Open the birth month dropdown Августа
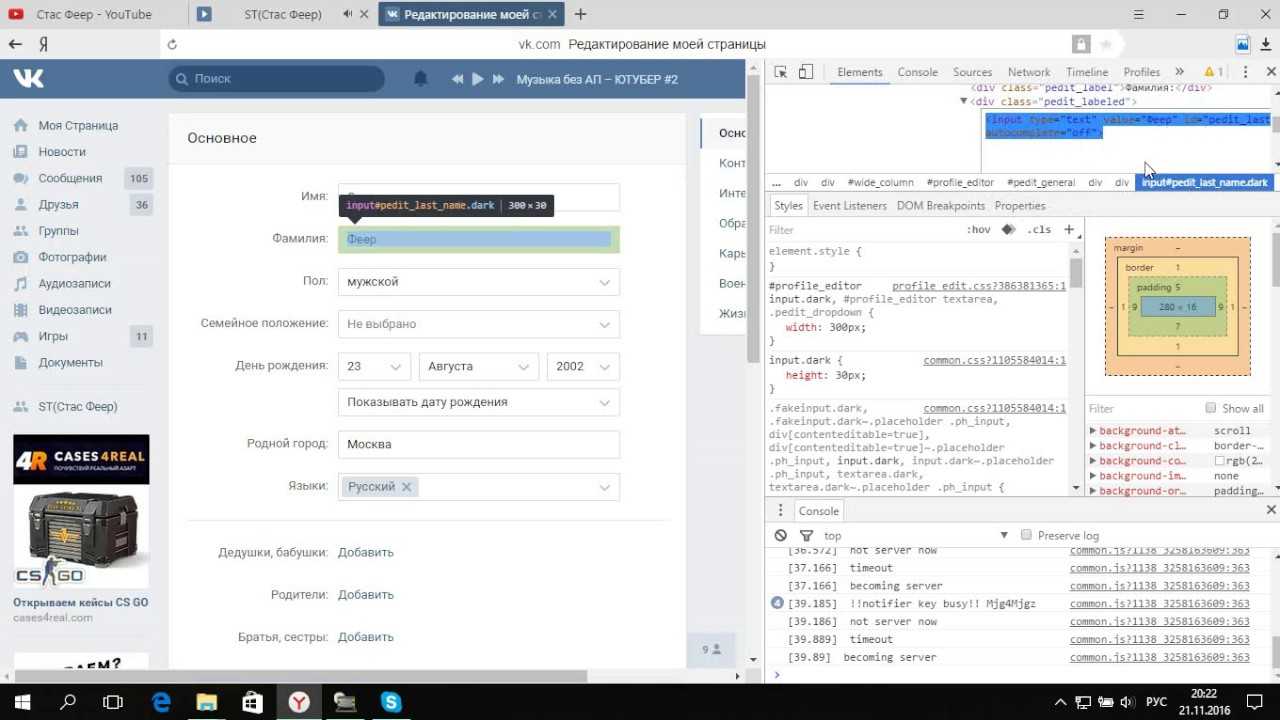The height and width of the screenshot is (720, 1280). pos(479,366)
